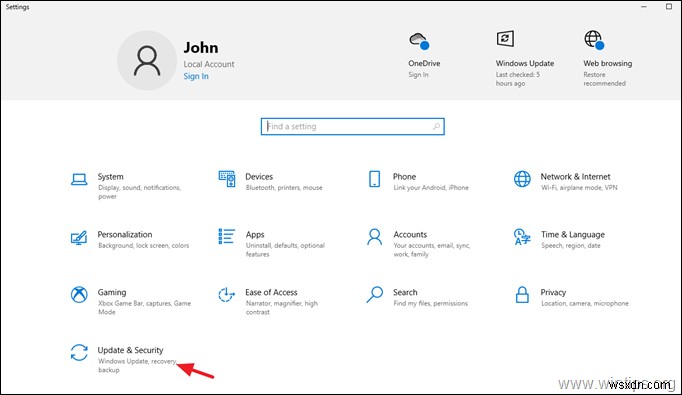Click 'Restore recommended' text
This screenshot has height=395, width=682.
click(604, 79)
